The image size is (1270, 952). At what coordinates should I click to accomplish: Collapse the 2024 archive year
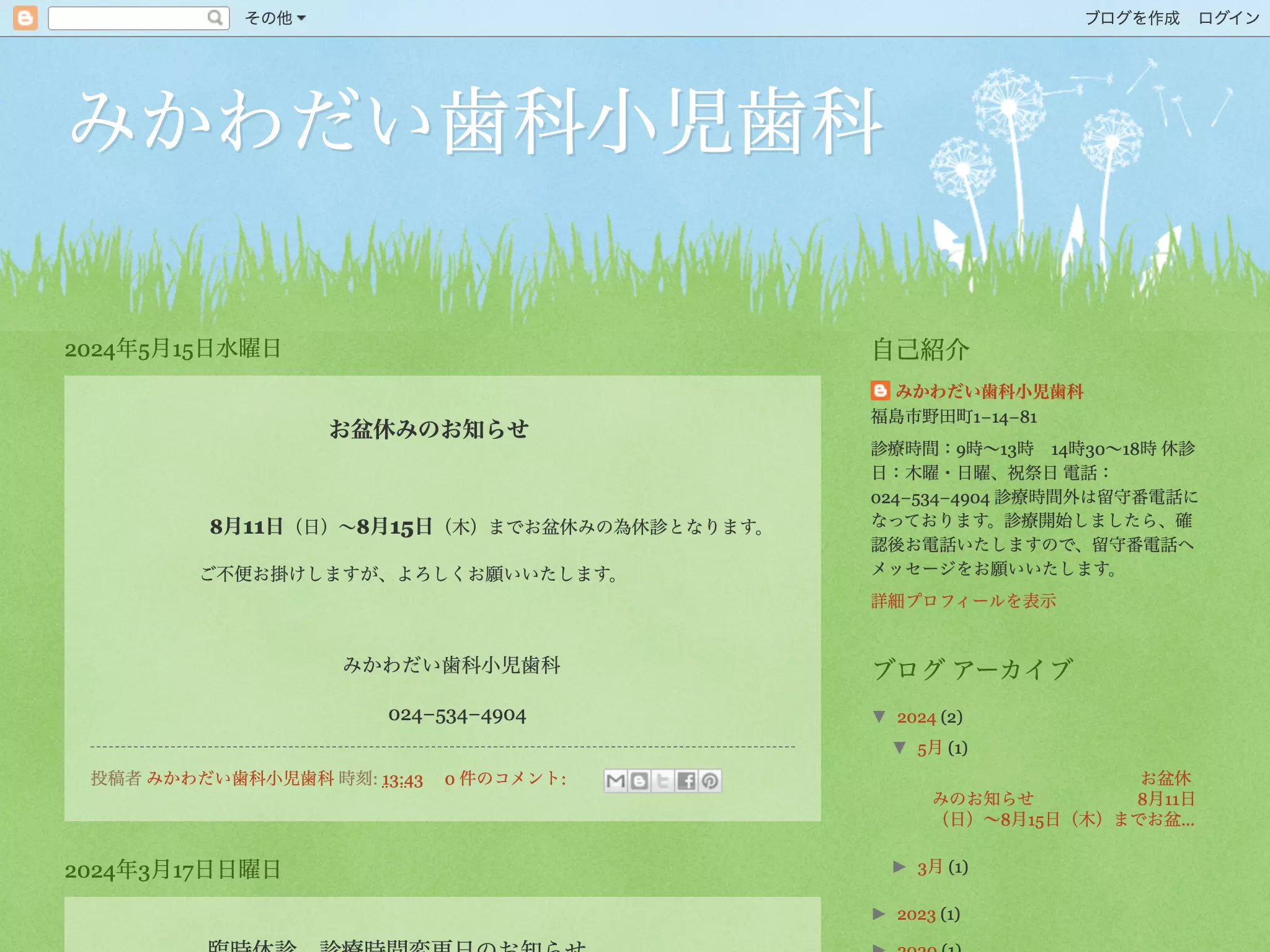tap(879, 717)
